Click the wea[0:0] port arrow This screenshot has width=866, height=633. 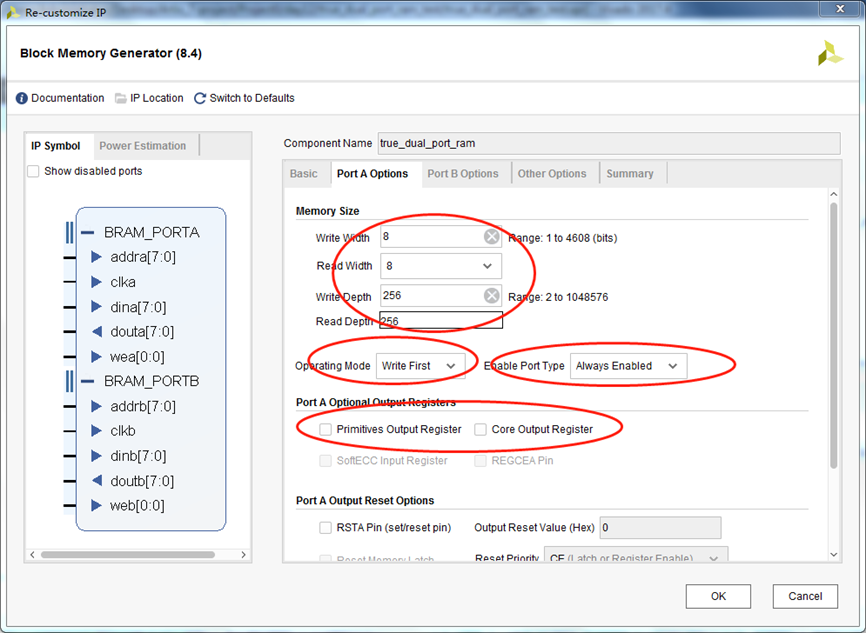coord(96,356)
